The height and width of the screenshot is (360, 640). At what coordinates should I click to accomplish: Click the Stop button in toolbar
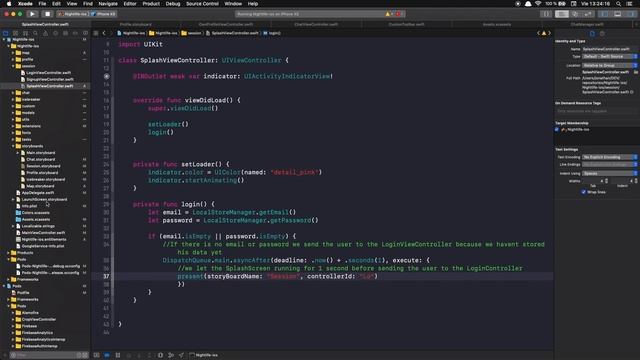tap(47, 14)
